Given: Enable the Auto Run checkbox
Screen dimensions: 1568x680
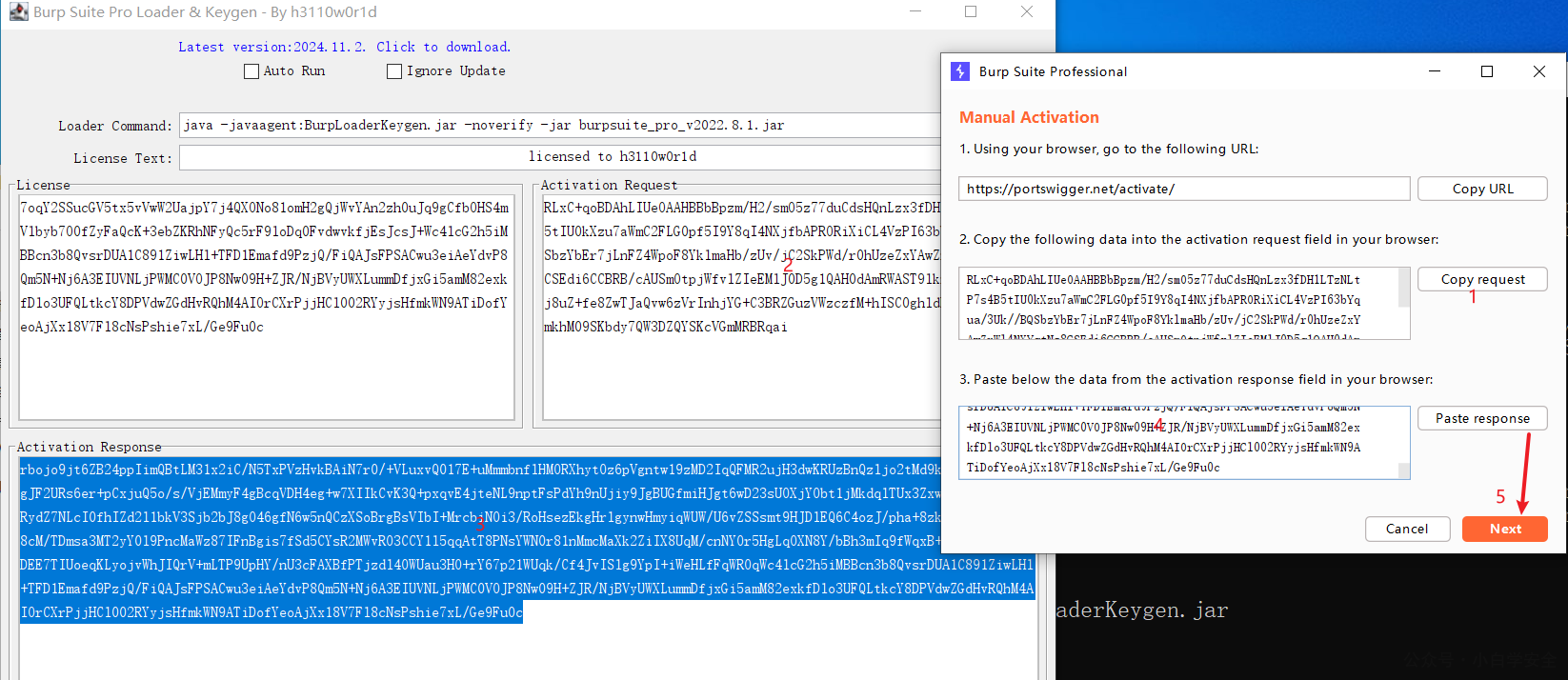Looking at the screenshot, I should click(x=251, y=71).
